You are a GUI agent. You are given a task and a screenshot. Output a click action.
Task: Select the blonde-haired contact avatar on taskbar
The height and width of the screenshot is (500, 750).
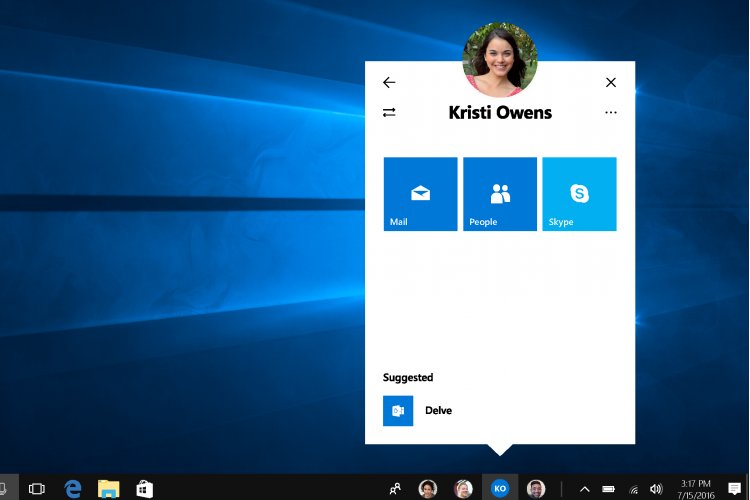click(x=463, y=489)
